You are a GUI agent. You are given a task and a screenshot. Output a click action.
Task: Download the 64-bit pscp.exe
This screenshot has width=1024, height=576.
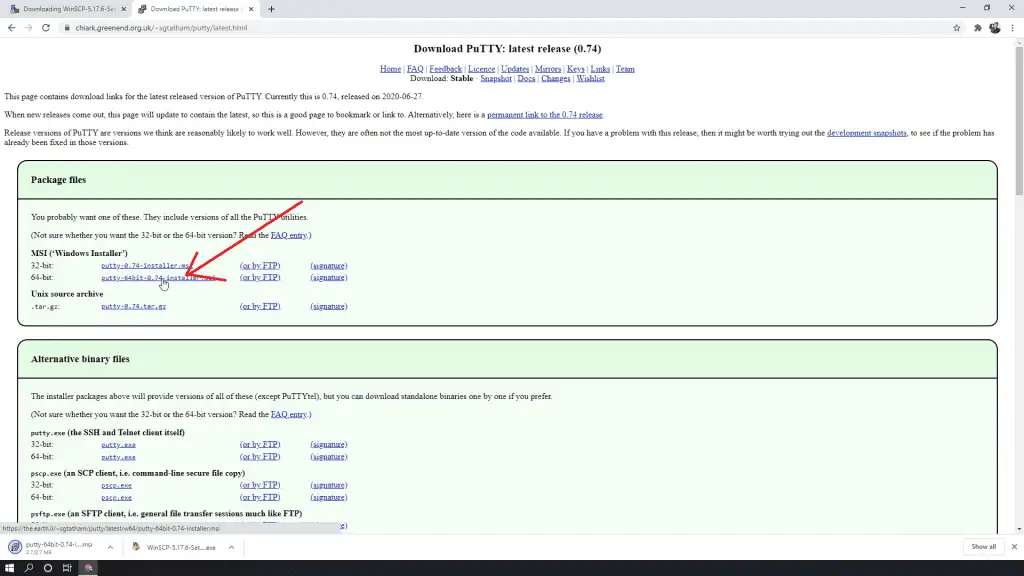point(116,498)
